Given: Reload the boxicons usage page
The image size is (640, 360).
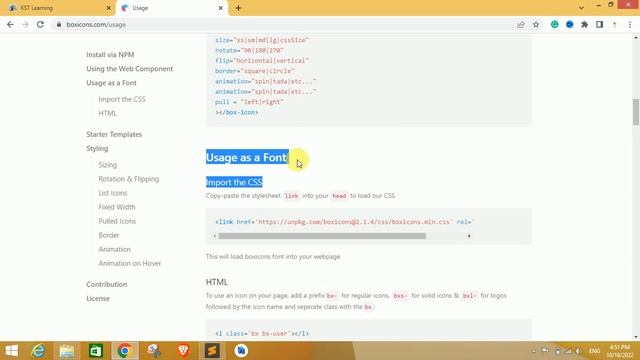Looking at the screenshot, I should pos(40,24).
